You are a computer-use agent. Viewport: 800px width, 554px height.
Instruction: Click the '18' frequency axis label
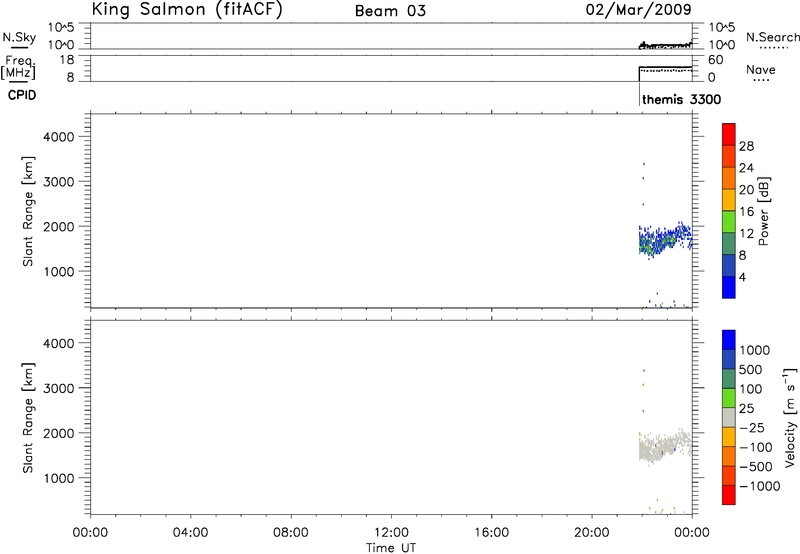(x=67, y=60)
